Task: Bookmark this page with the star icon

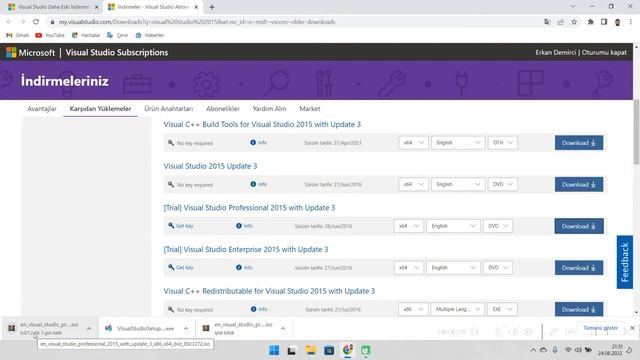Action: click(x=574, y=22)
